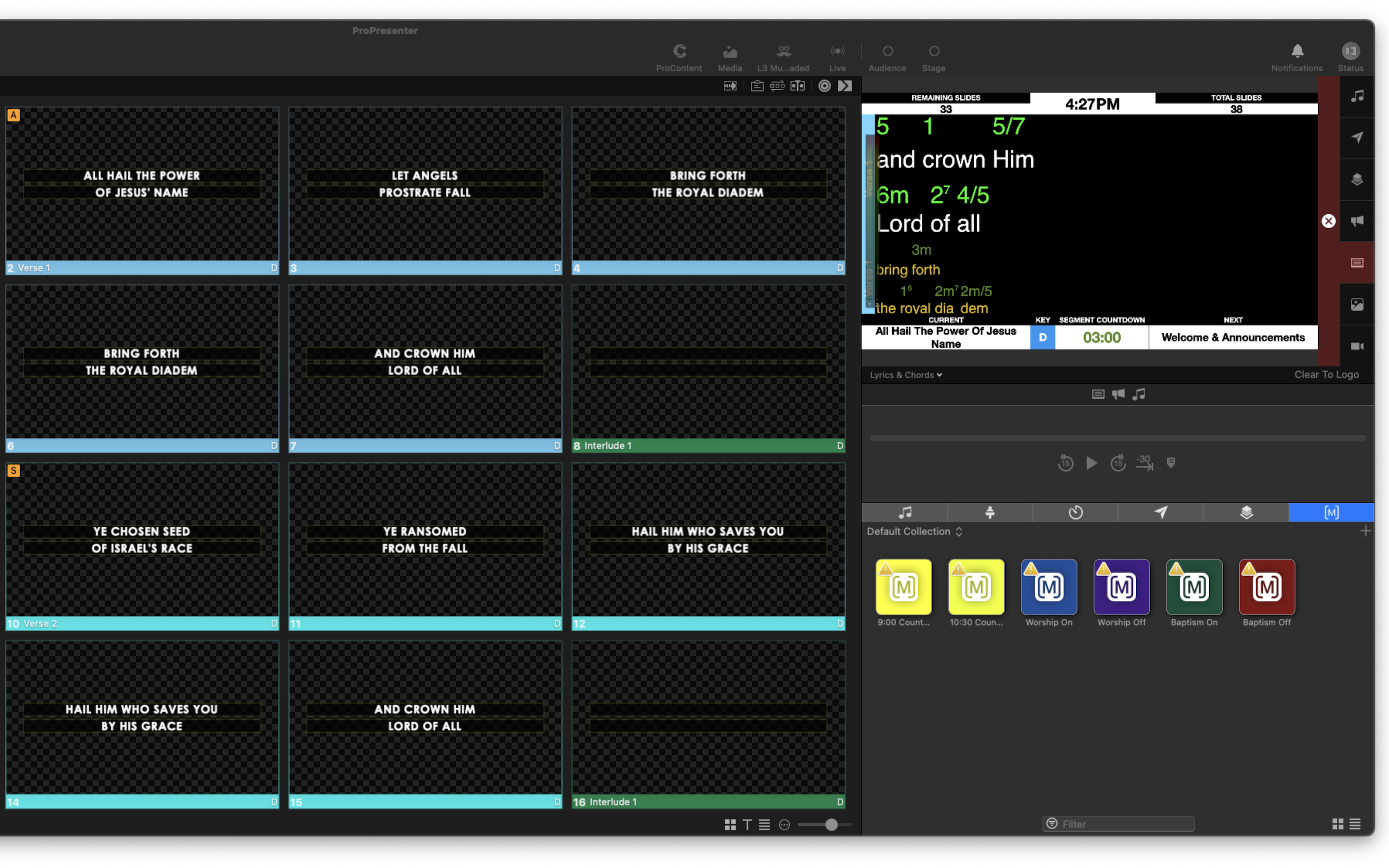
Task: Switch the slide view to list mode
Action: click(x=763, y=825)
